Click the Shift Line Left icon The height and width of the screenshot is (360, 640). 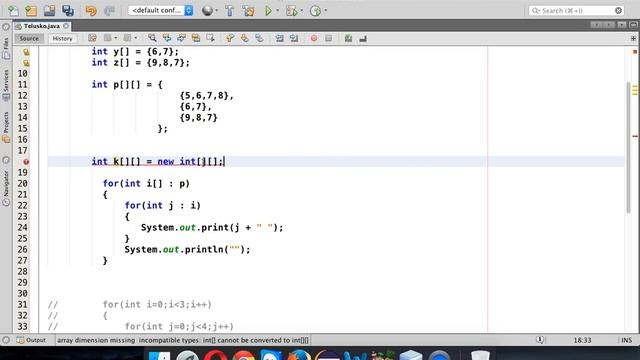pos(279,38)
